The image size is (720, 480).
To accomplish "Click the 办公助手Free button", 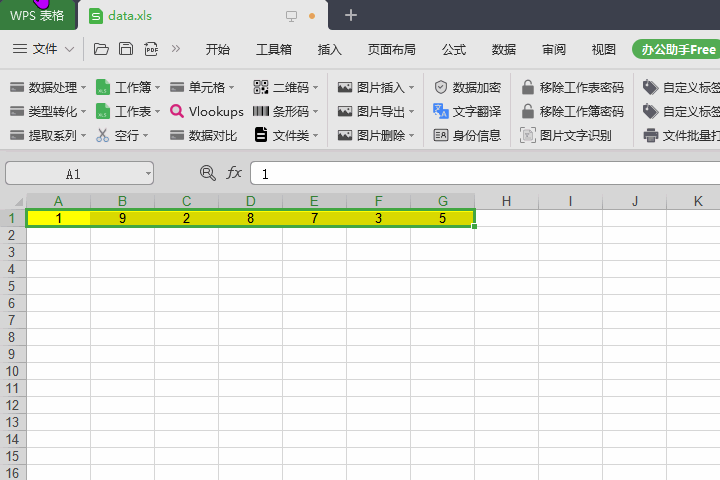I will (x=677, y=49).
